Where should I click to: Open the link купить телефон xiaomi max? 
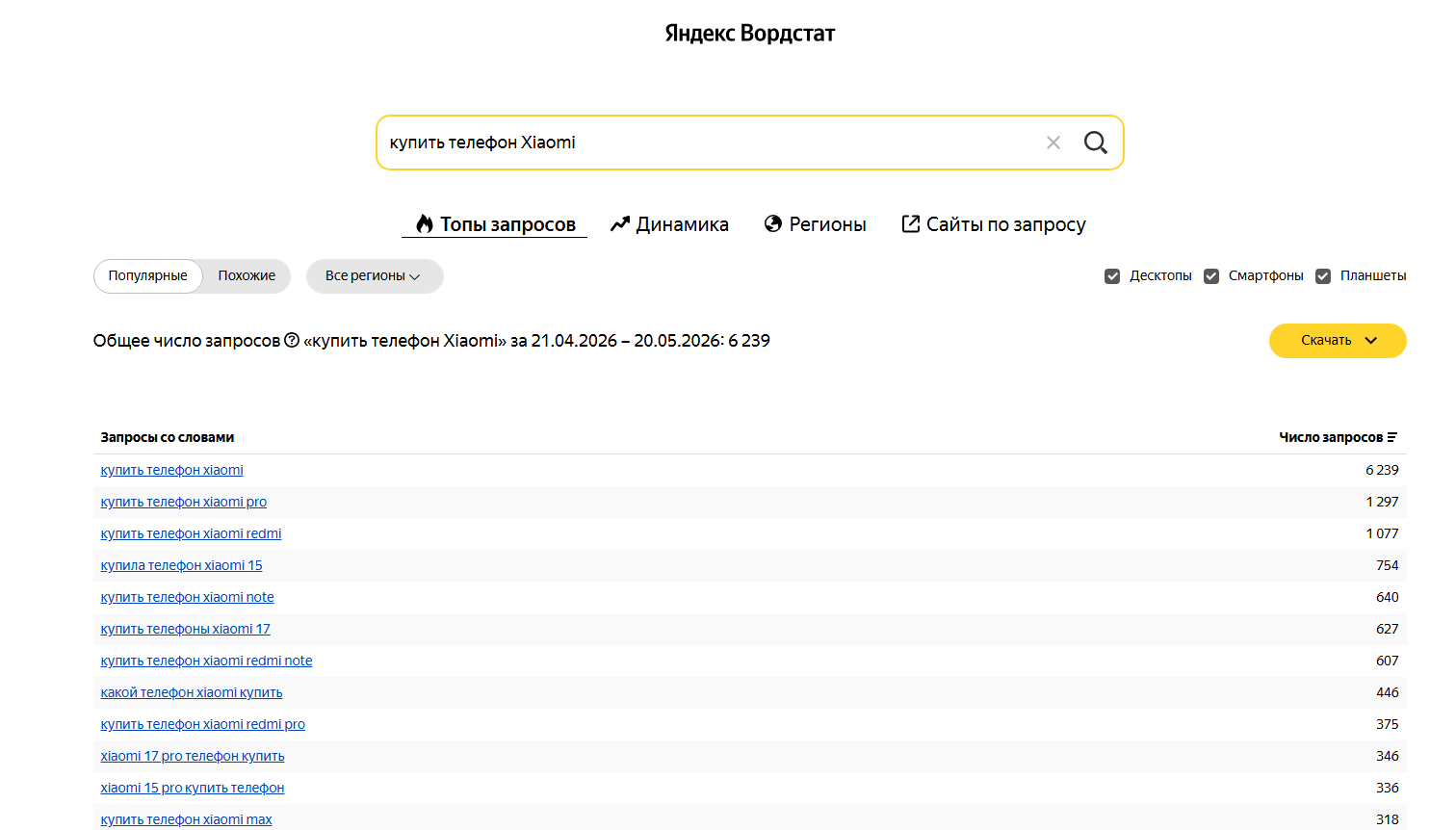click(x=187, y=819)
